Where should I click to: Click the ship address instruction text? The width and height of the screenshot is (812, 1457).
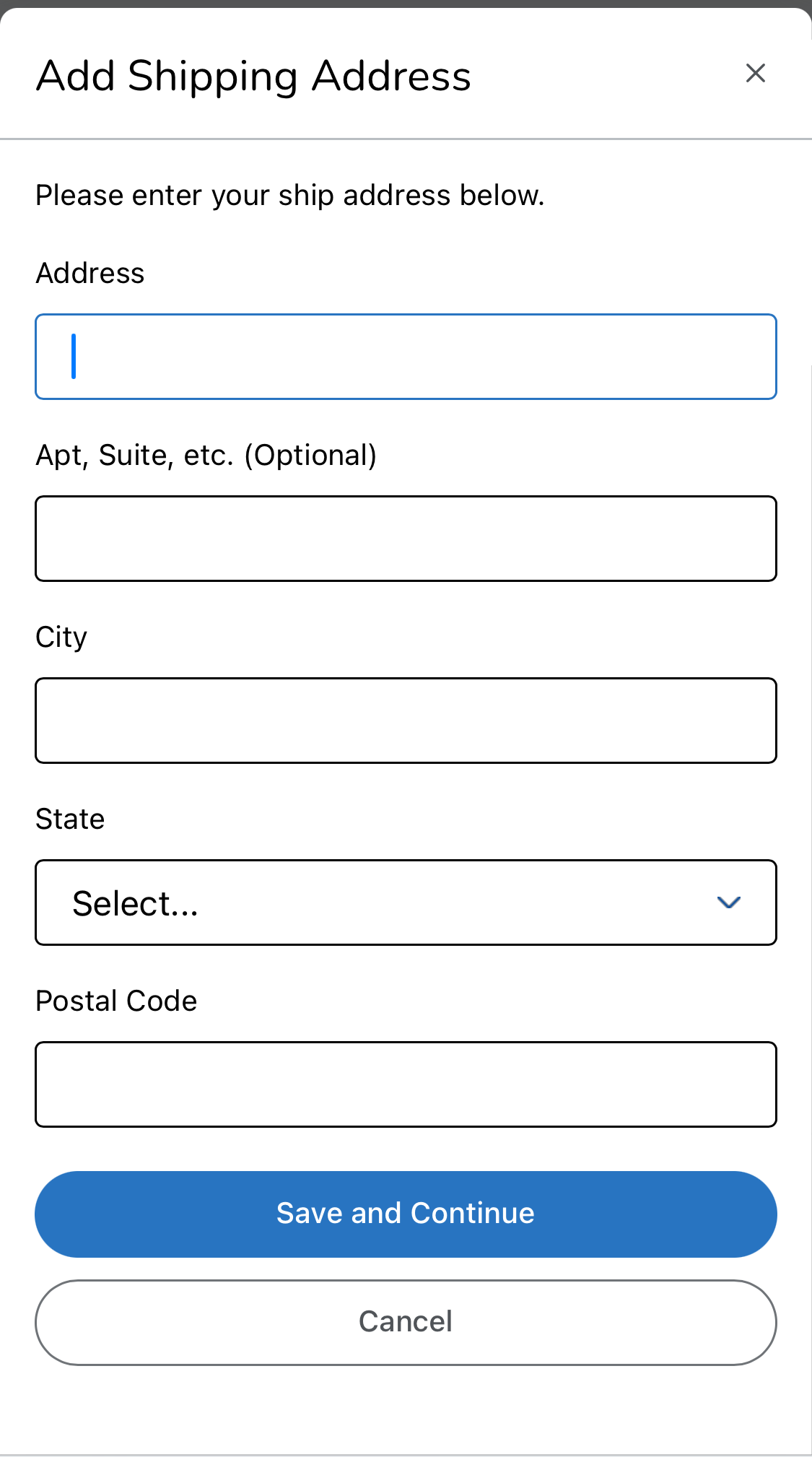pos(290,194)
